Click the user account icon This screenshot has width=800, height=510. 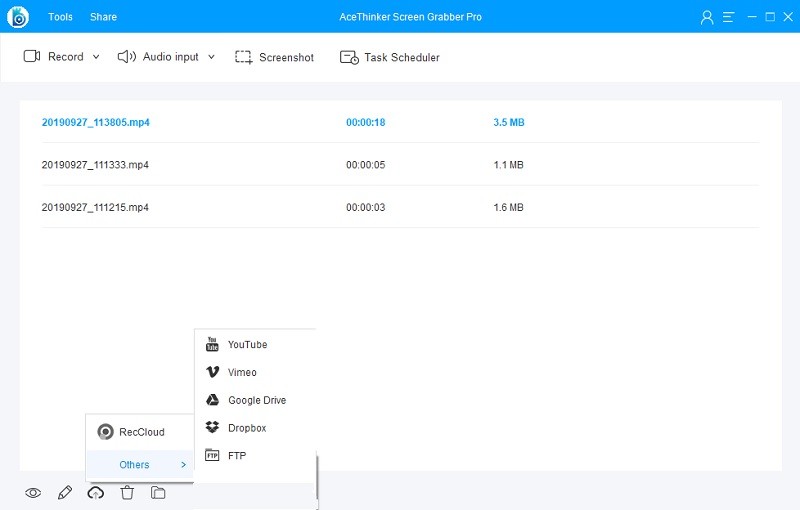coord(708,17)
